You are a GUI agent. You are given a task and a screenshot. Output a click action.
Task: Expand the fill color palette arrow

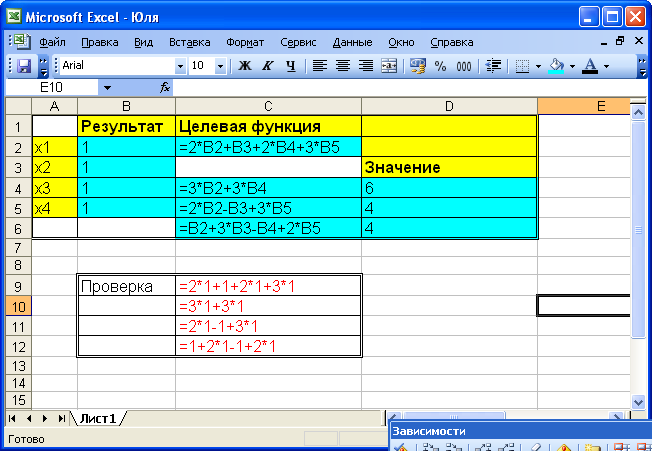(x=572, y=66)
